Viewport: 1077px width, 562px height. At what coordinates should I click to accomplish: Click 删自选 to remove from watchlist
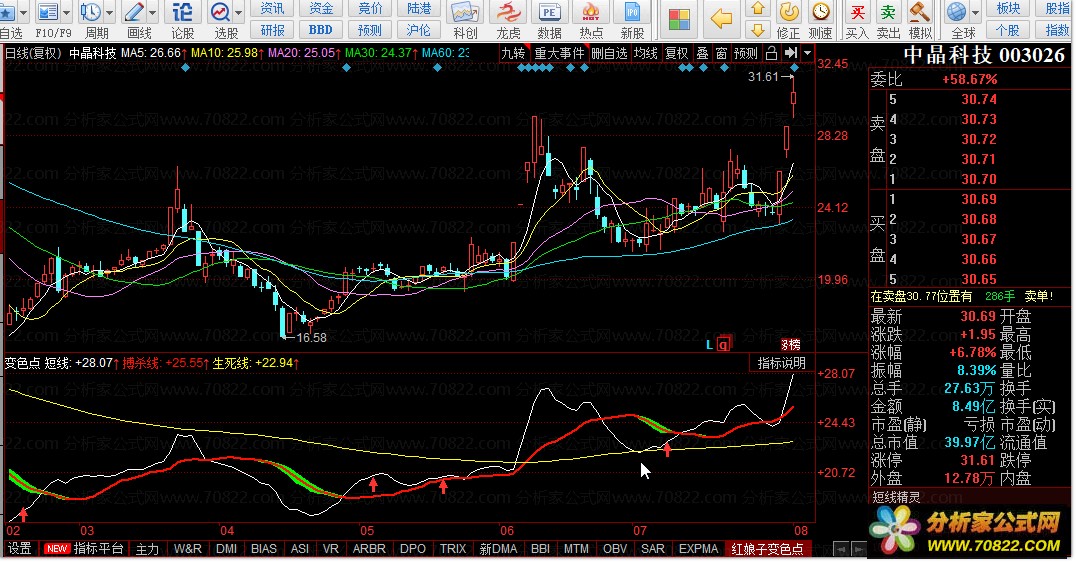point(609,53)
